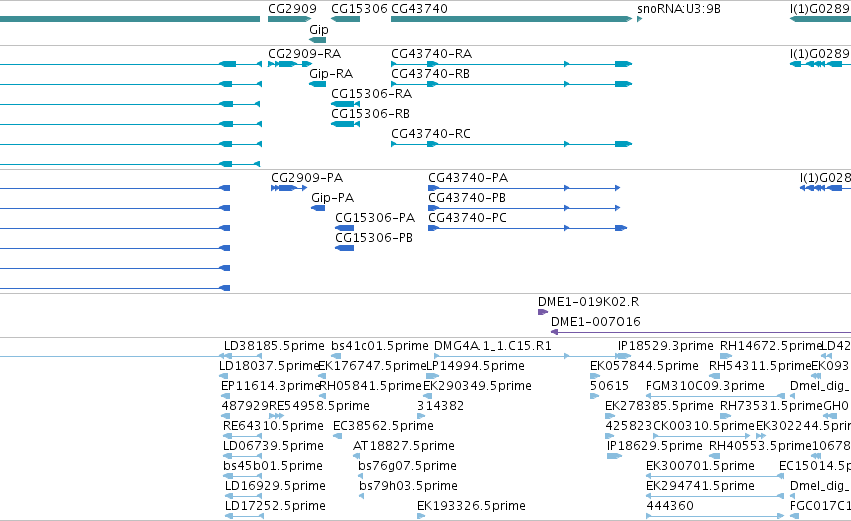Select EST EK290349.5prime
This screenshot has height=521, width=851.
coord(477,386)
